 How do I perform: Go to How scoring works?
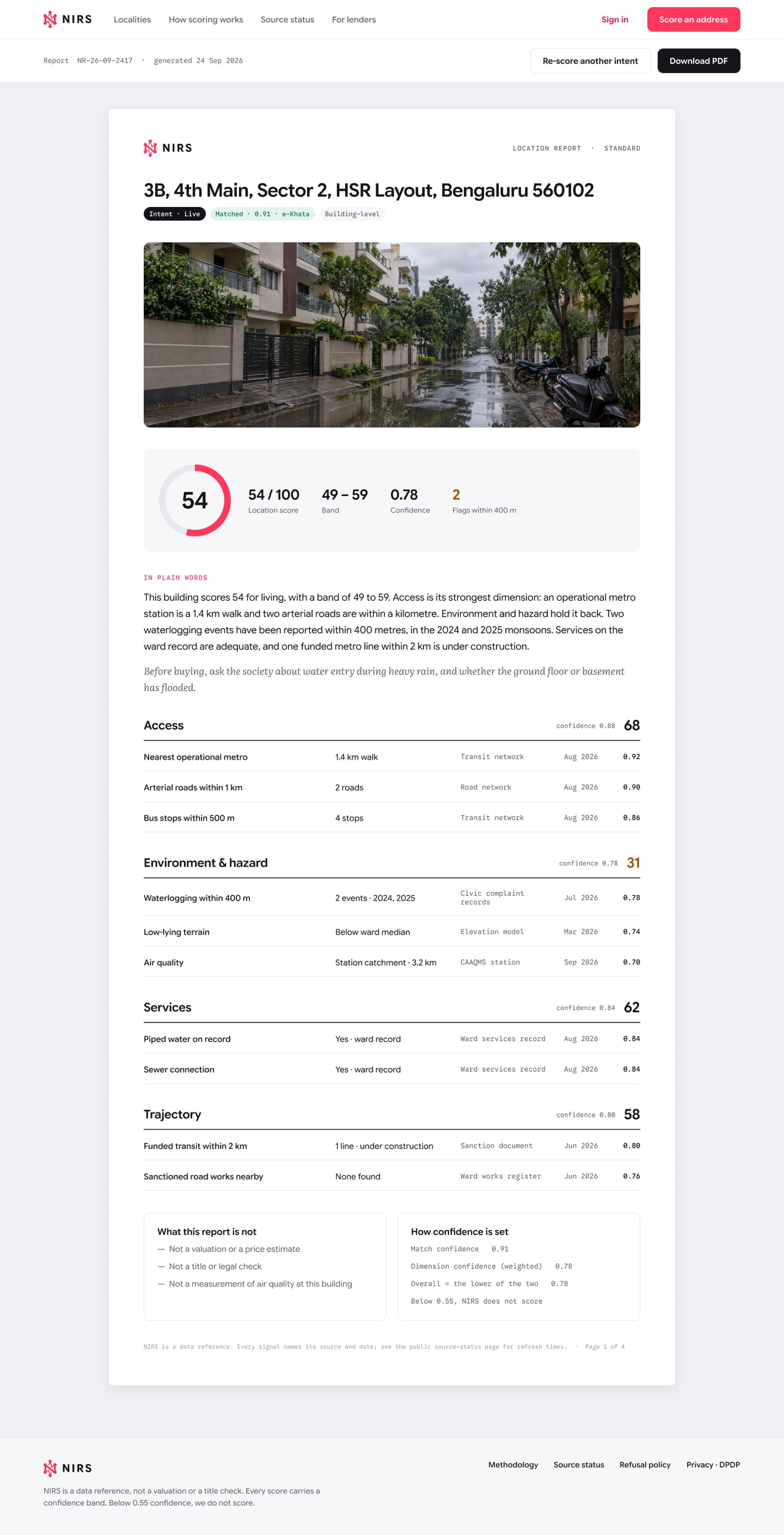[x=205, y=20]
